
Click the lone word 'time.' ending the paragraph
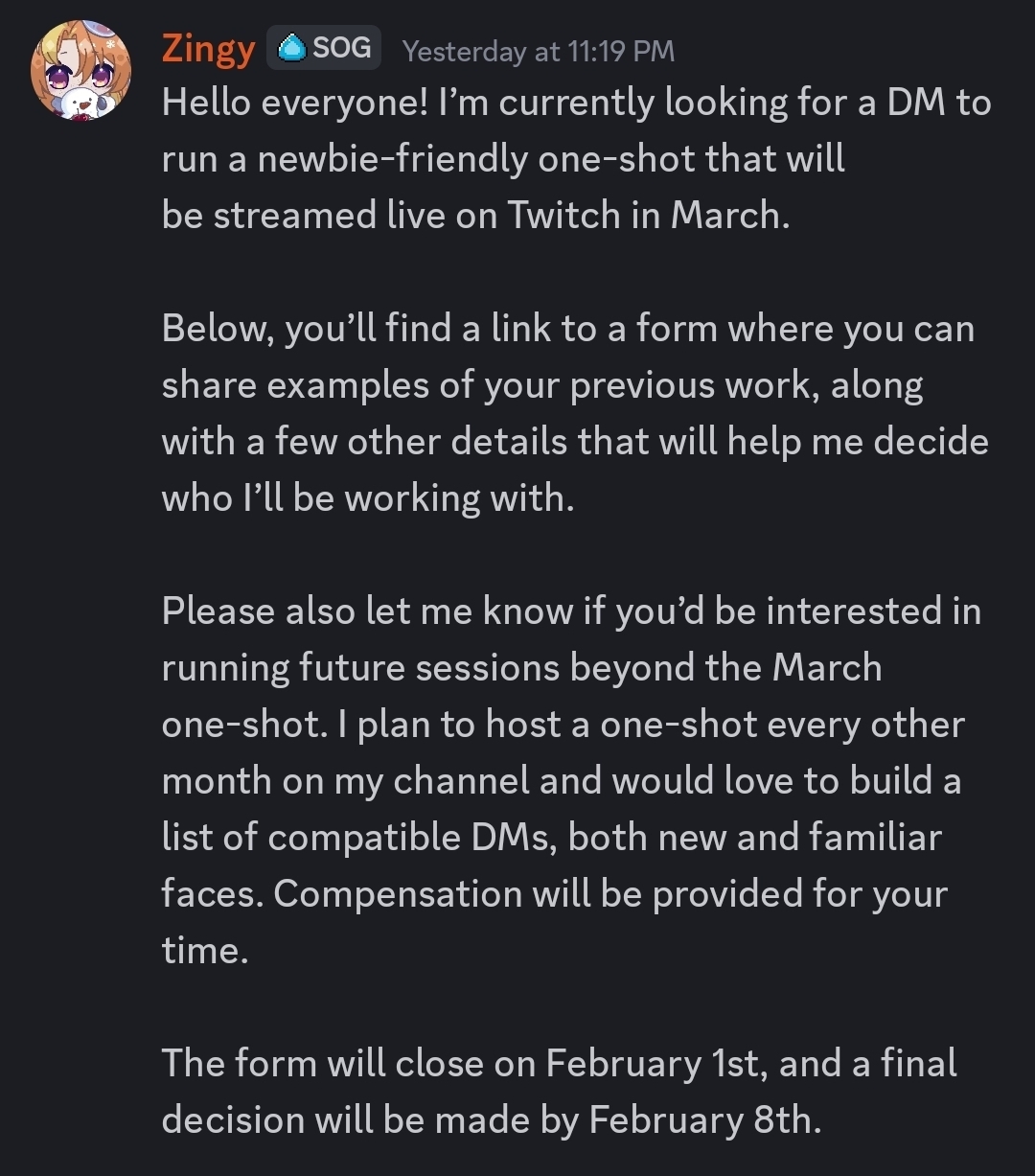pyautogui.click(x=205, y=951)
